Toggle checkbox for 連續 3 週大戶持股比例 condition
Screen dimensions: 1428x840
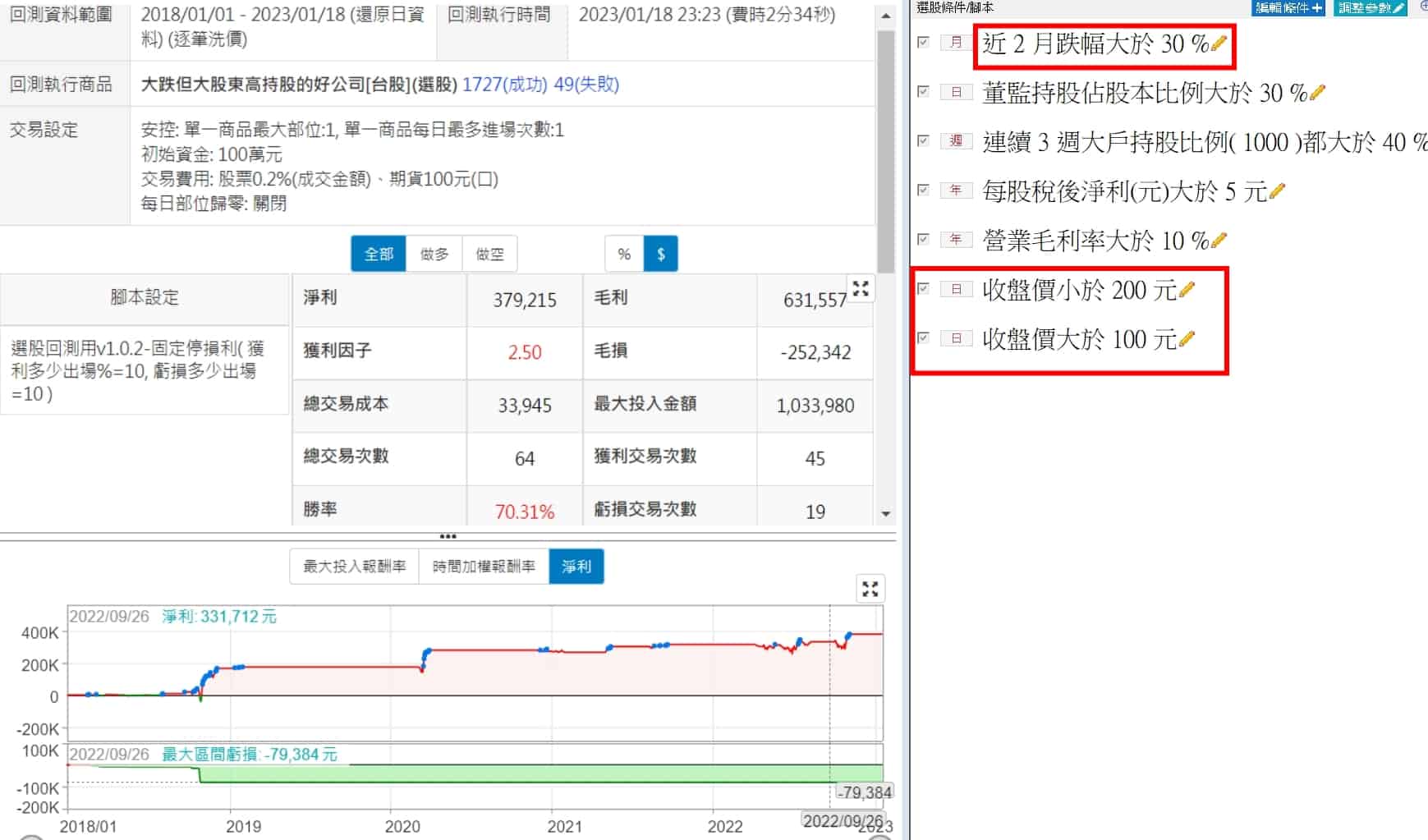[923, 140]
